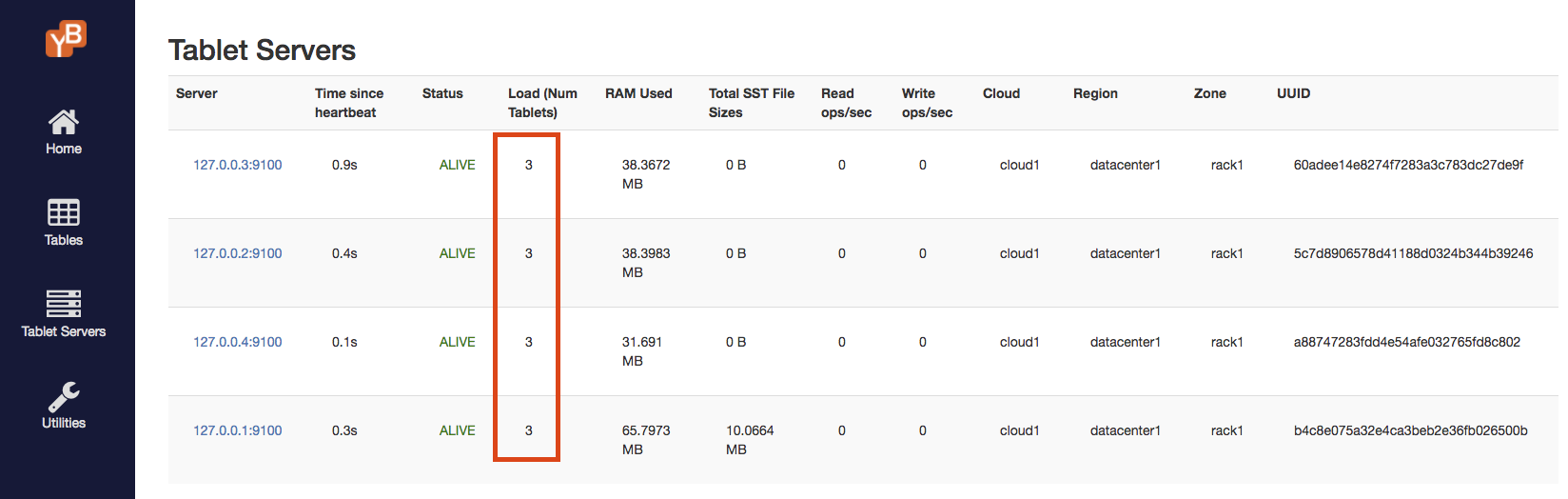Go to Home sidebar label
1568x499 pixels.
point(64,149)
